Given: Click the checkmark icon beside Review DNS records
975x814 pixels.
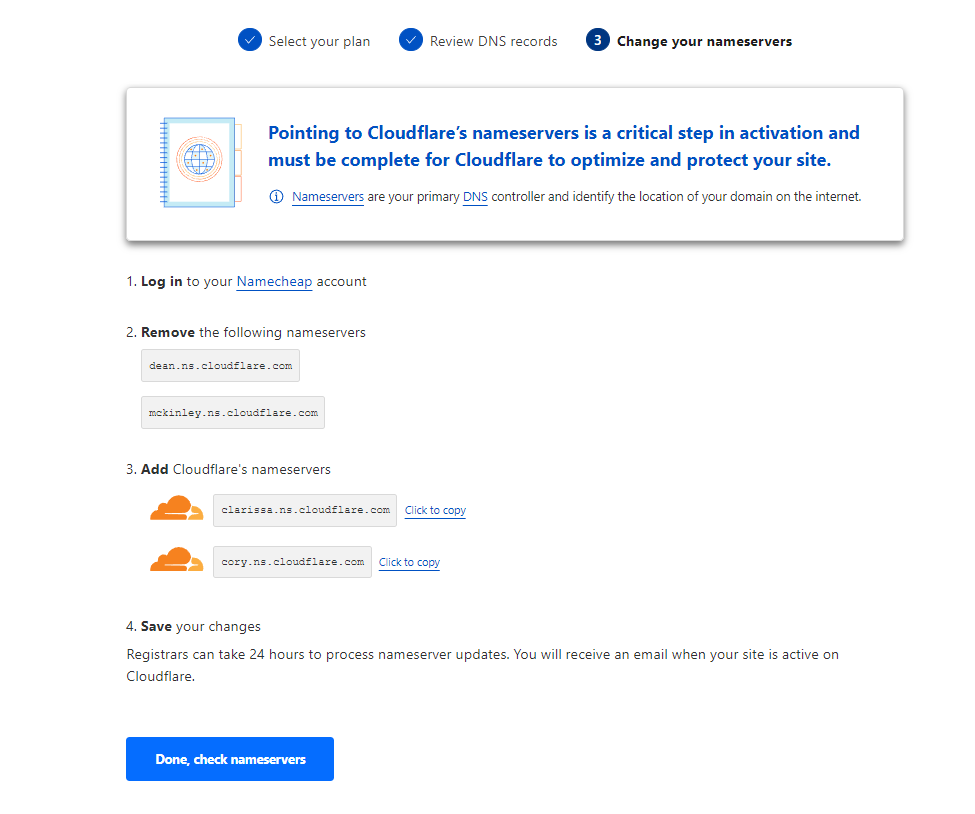Looking at the screenshot, I should [410, 40].
